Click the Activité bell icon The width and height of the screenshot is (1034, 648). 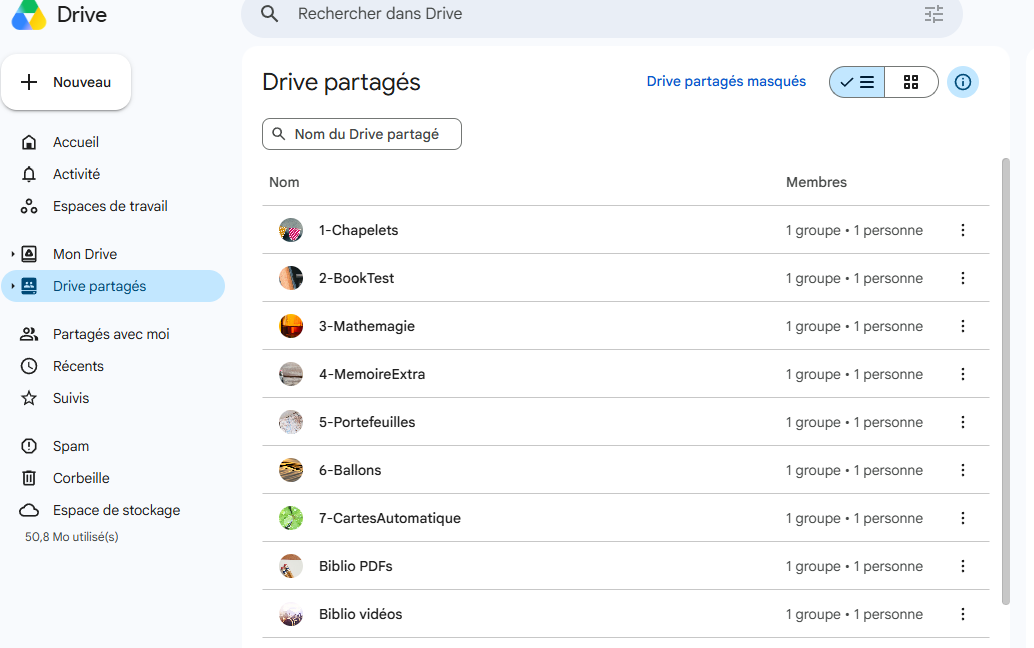pyautogui.click(x=29, y=174)
